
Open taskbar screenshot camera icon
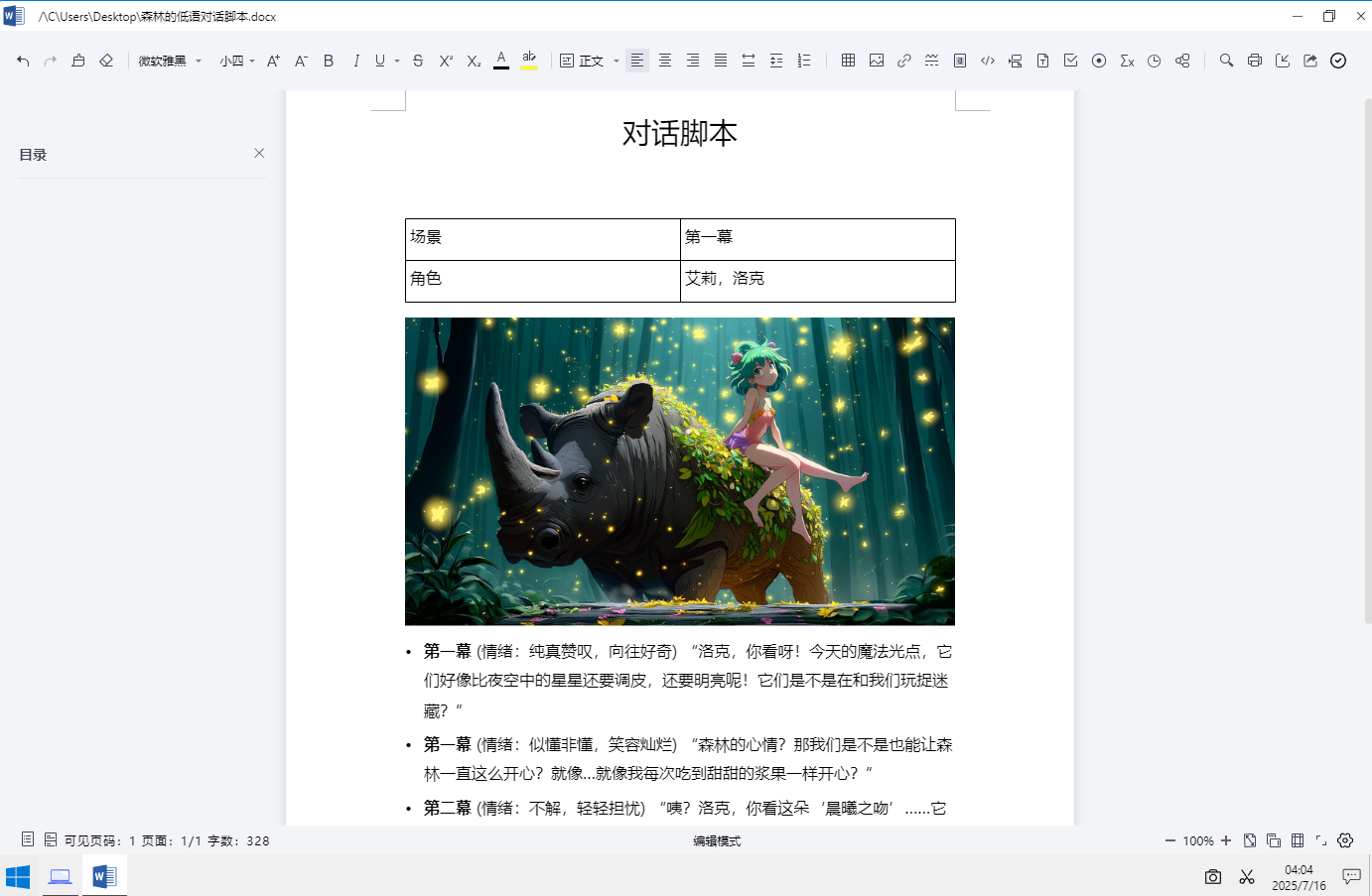(x=1212, y=876)
